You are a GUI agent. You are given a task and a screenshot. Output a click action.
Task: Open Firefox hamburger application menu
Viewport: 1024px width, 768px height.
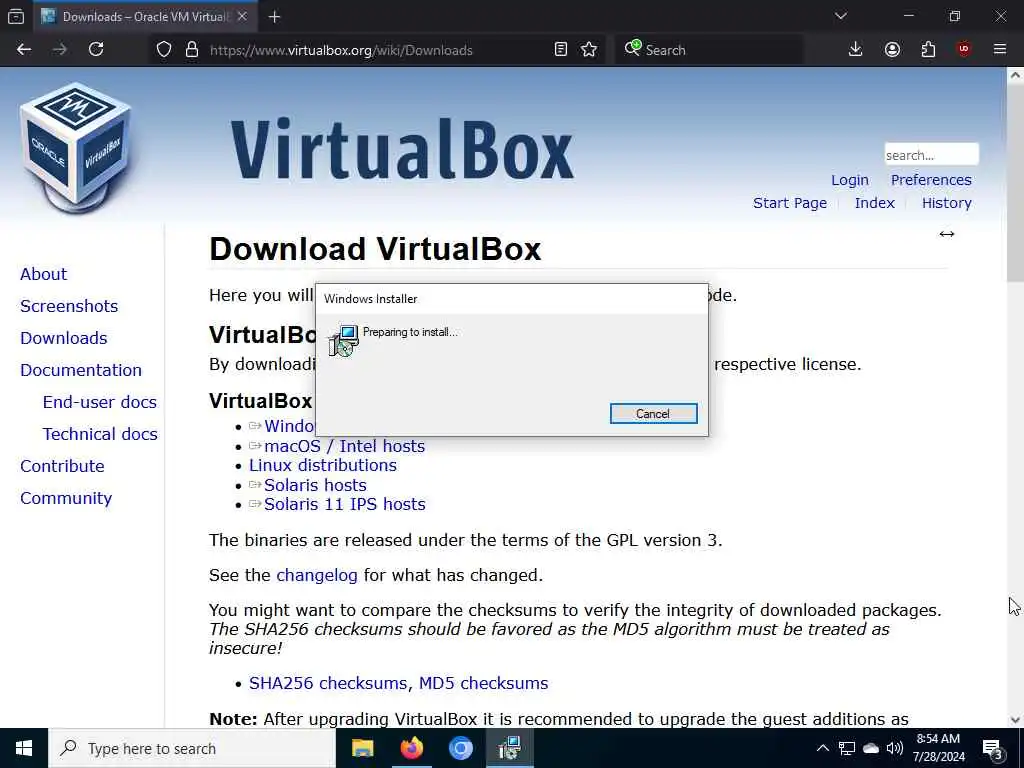pyautogui.click(x=1000, y=50)
